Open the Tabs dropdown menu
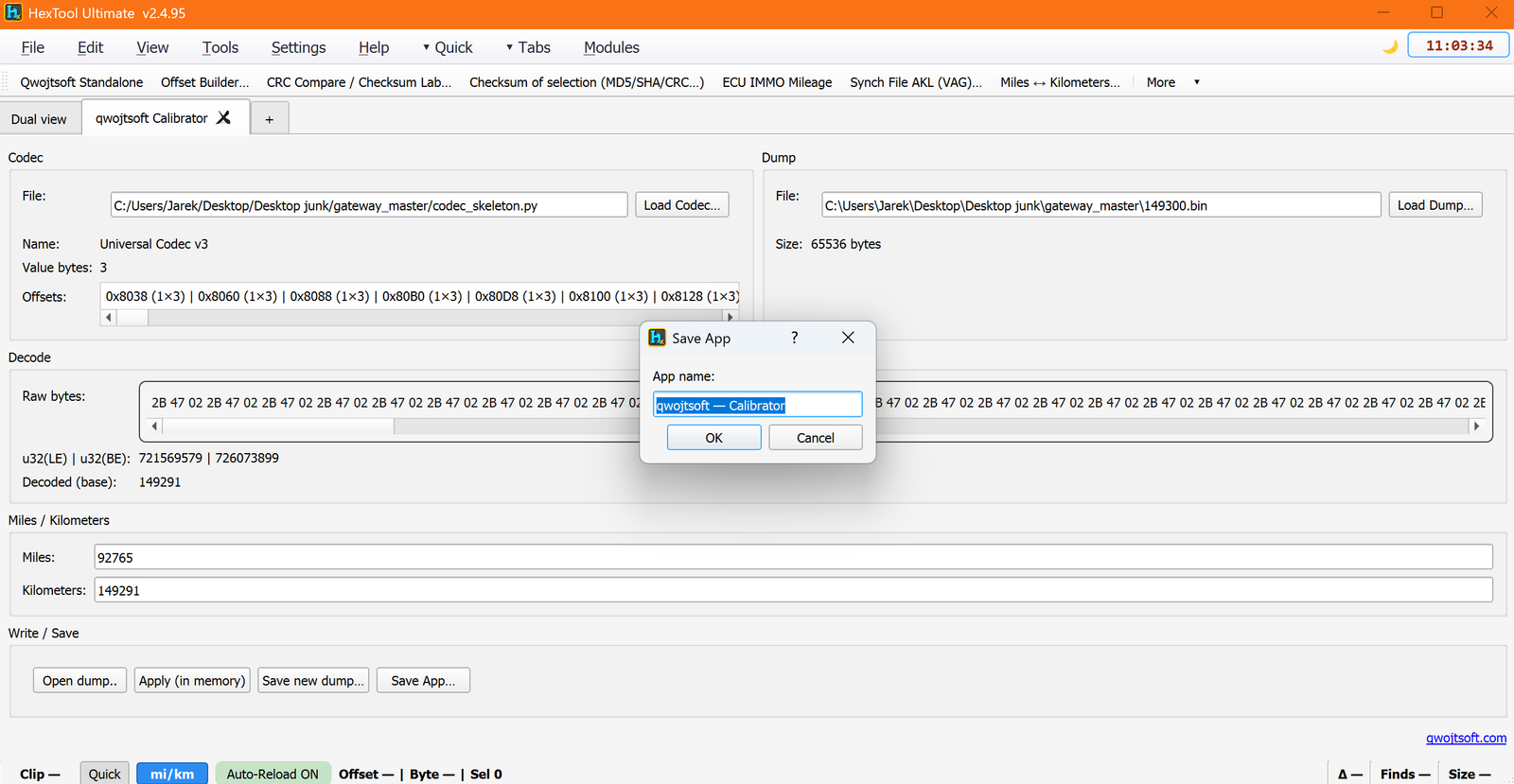 (x=528, y=47)
